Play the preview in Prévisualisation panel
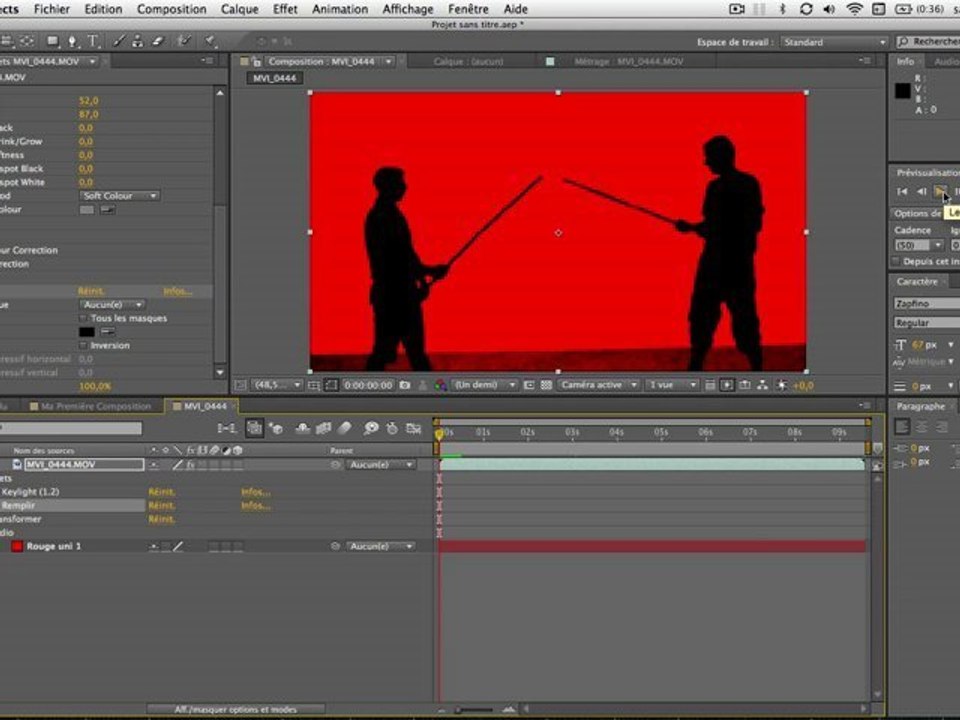Screen dimensions: 960x720 (940, 192)
